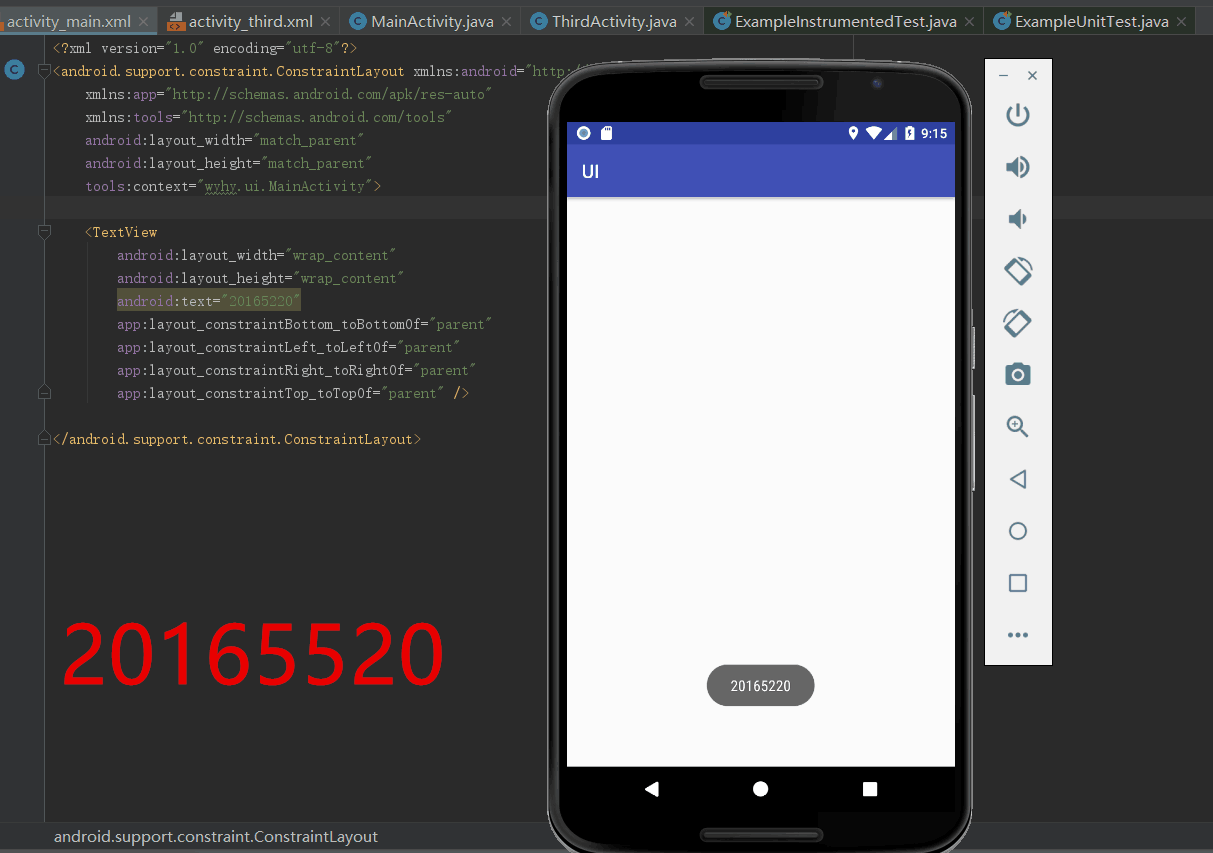This screenshot has height=853, width=1213.
Task: Tap Android recents square on phone screen
Action: (869, 789)
